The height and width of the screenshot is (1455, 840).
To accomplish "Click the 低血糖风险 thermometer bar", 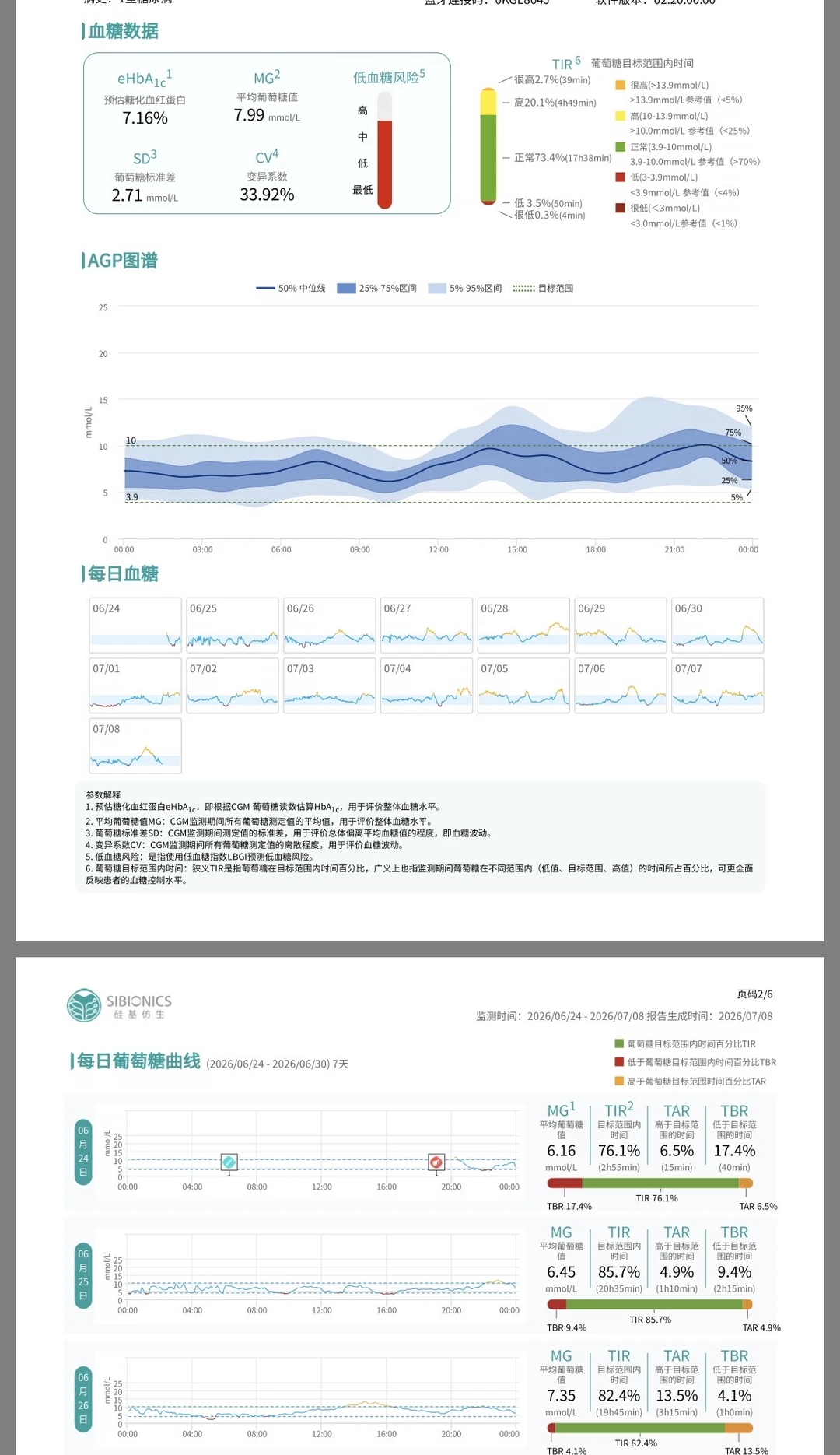I will 384,151.
